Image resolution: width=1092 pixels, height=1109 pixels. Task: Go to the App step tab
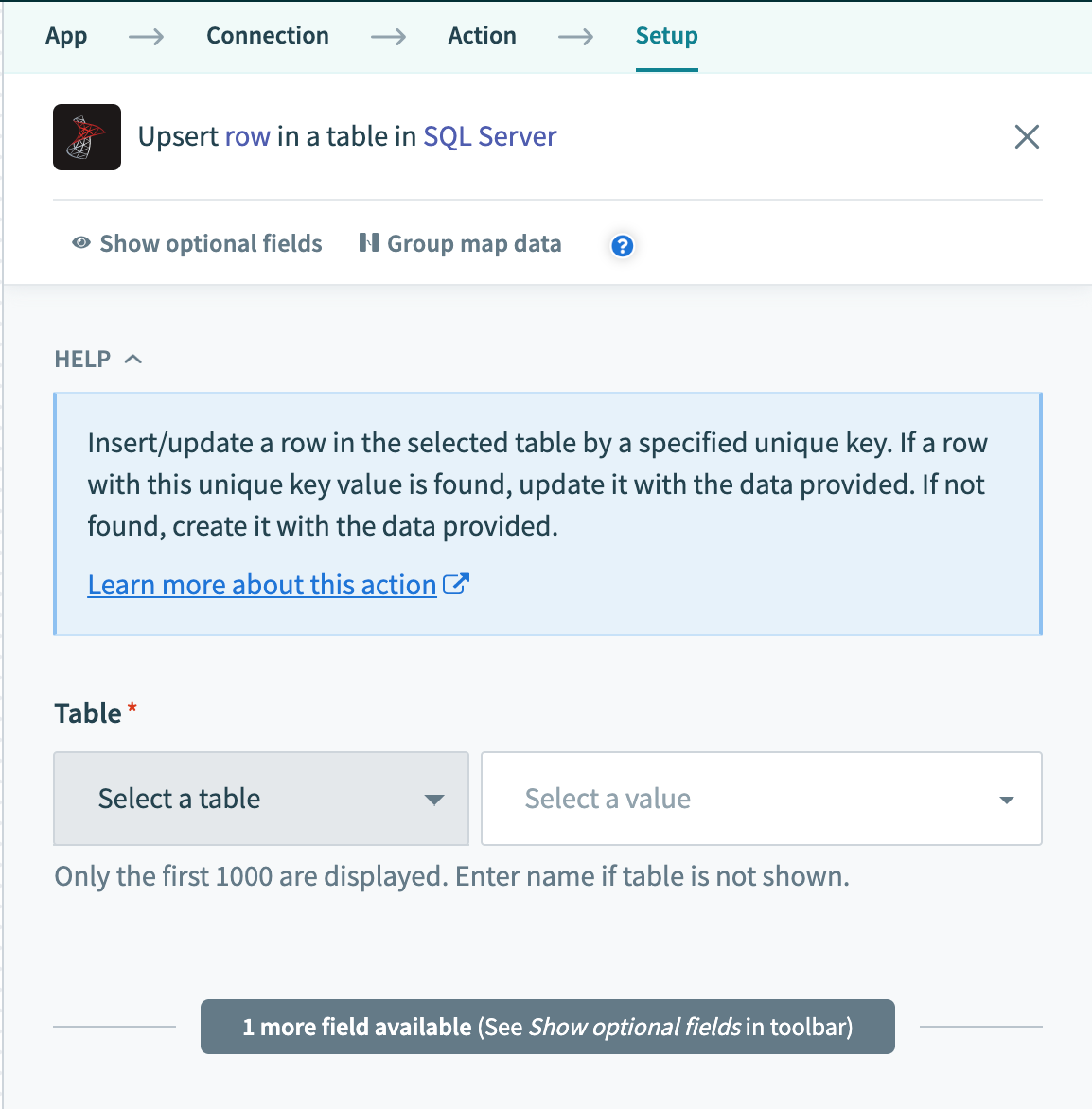tap(66, 36)
